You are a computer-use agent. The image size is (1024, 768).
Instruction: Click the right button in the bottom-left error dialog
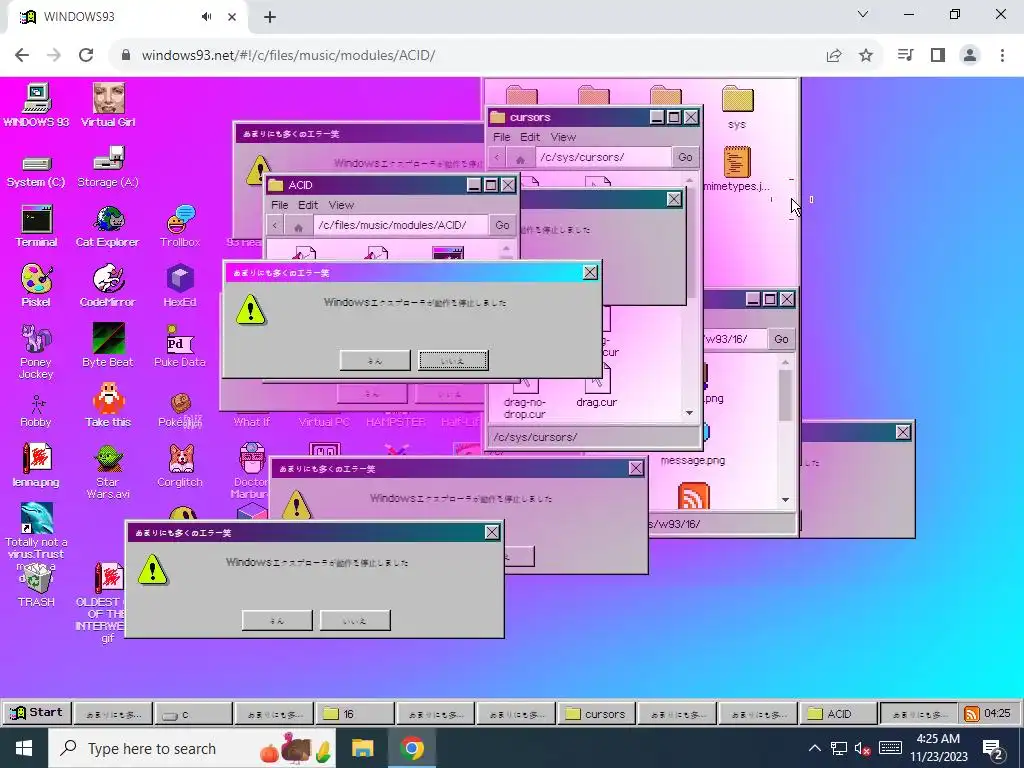coord(355,620)
